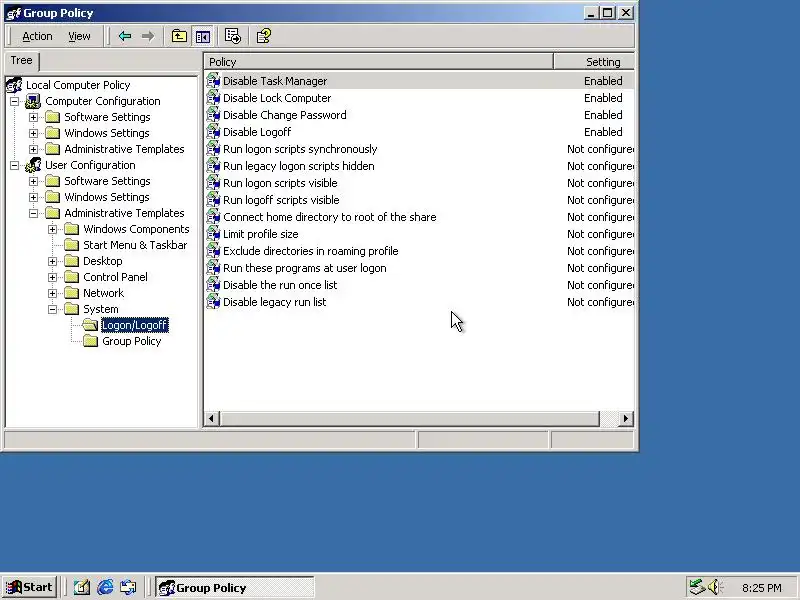Open the Start menu
The image size is (800, 600).
(x=30, y=587)
